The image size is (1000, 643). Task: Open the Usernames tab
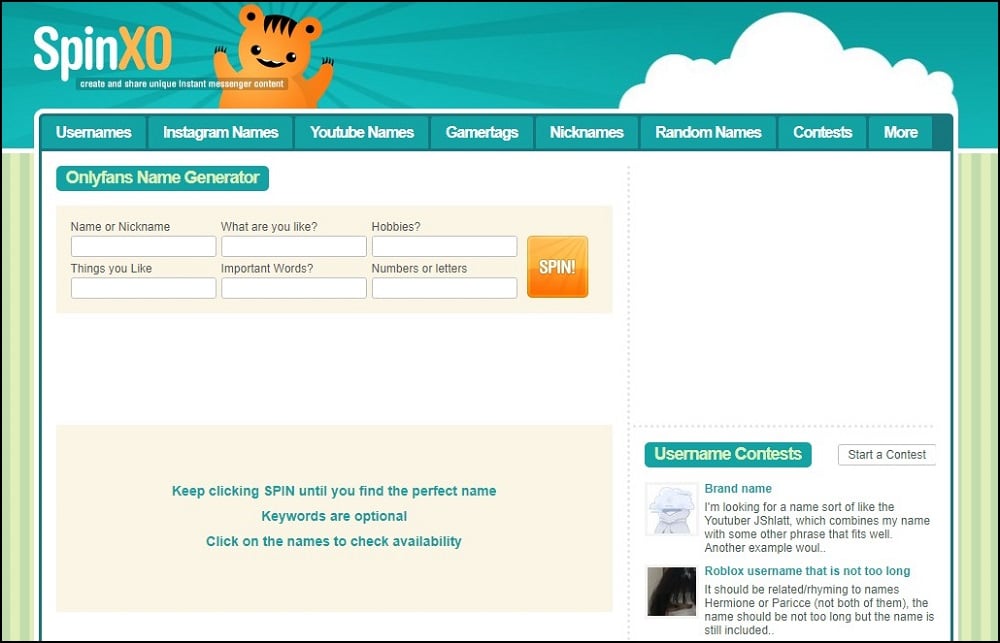[x=94, y=133]
